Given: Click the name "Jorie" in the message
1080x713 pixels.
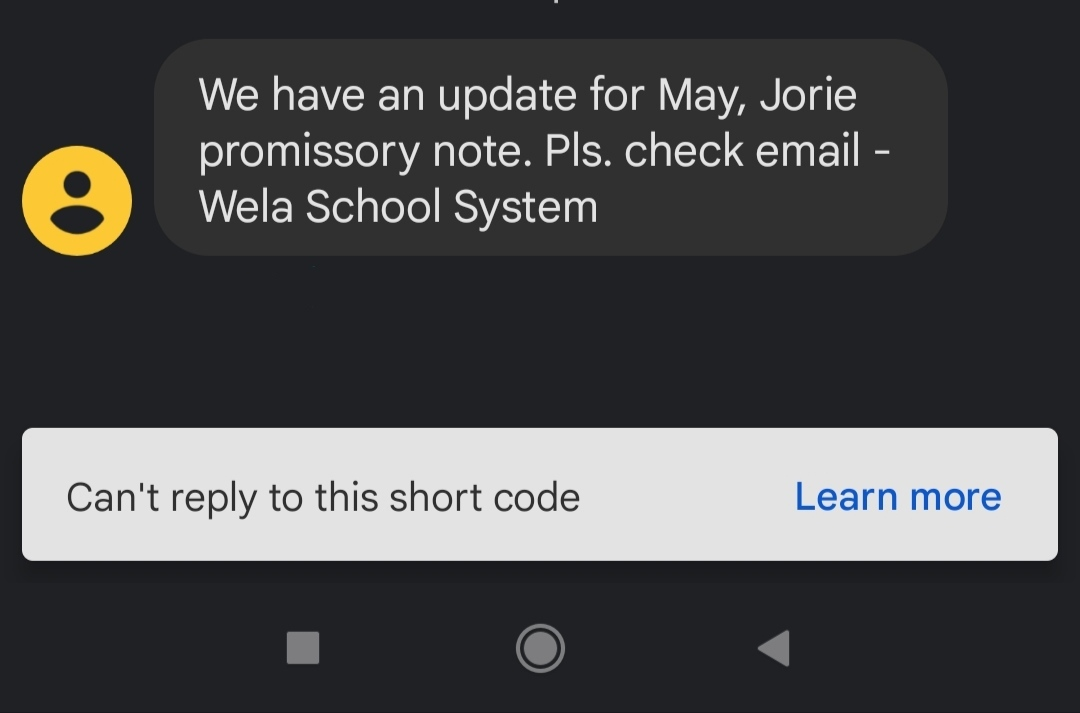Looking at the screenshot, I should 809,94.
